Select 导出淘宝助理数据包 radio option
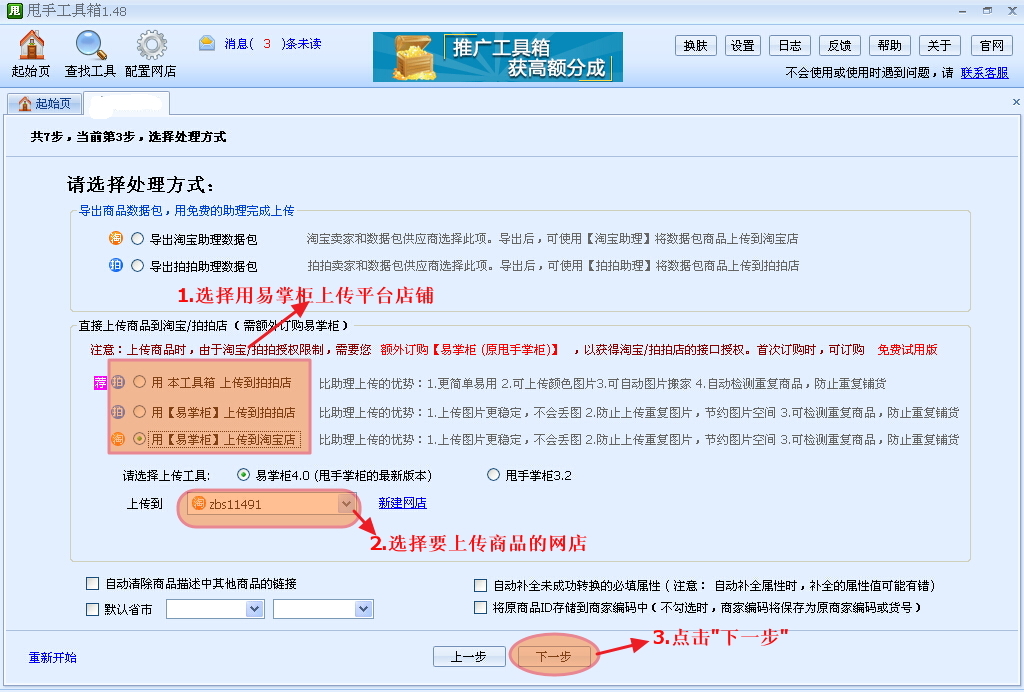Viewport: 1024px width, 692px height. pyautogui.click(x=137, y=239)
